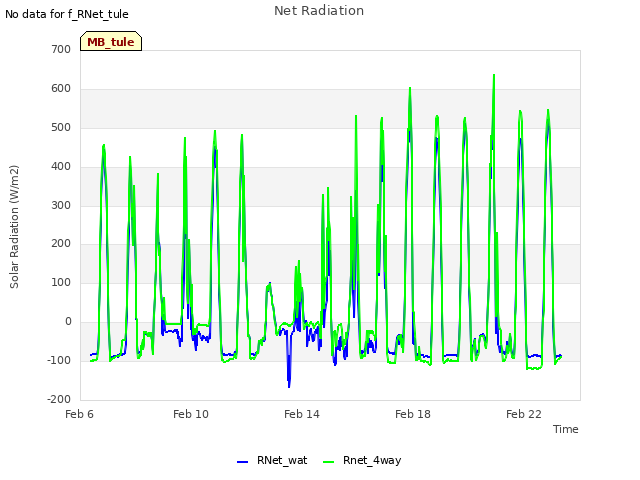Click the Feb 6 x-axis tick label
Viewport: 640px width, 480px height.
(80, 414)
